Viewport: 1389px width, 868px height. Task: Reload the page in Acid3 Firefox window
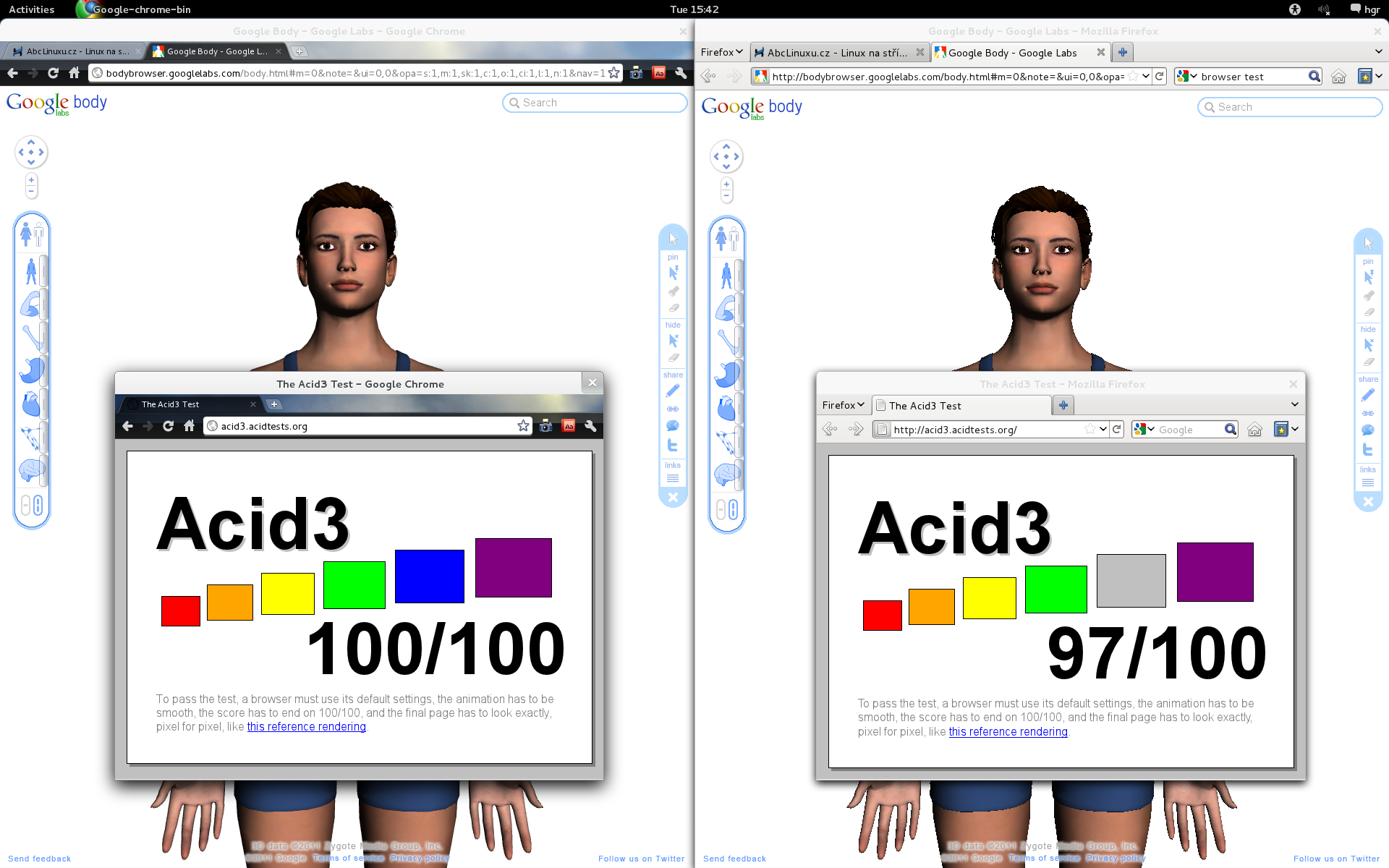coord(1117,429)
